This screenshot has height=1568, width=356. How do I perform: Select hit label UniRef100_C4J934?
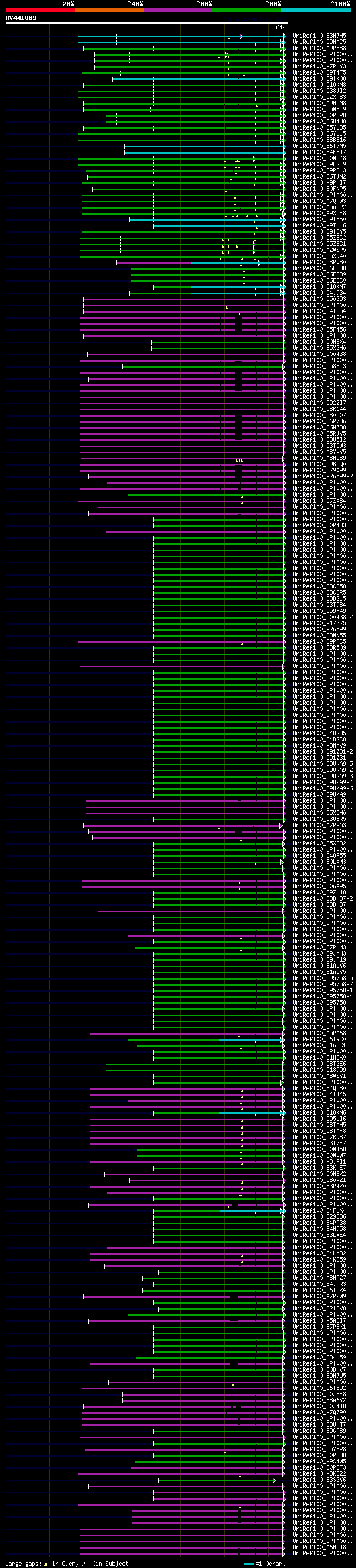319,293
